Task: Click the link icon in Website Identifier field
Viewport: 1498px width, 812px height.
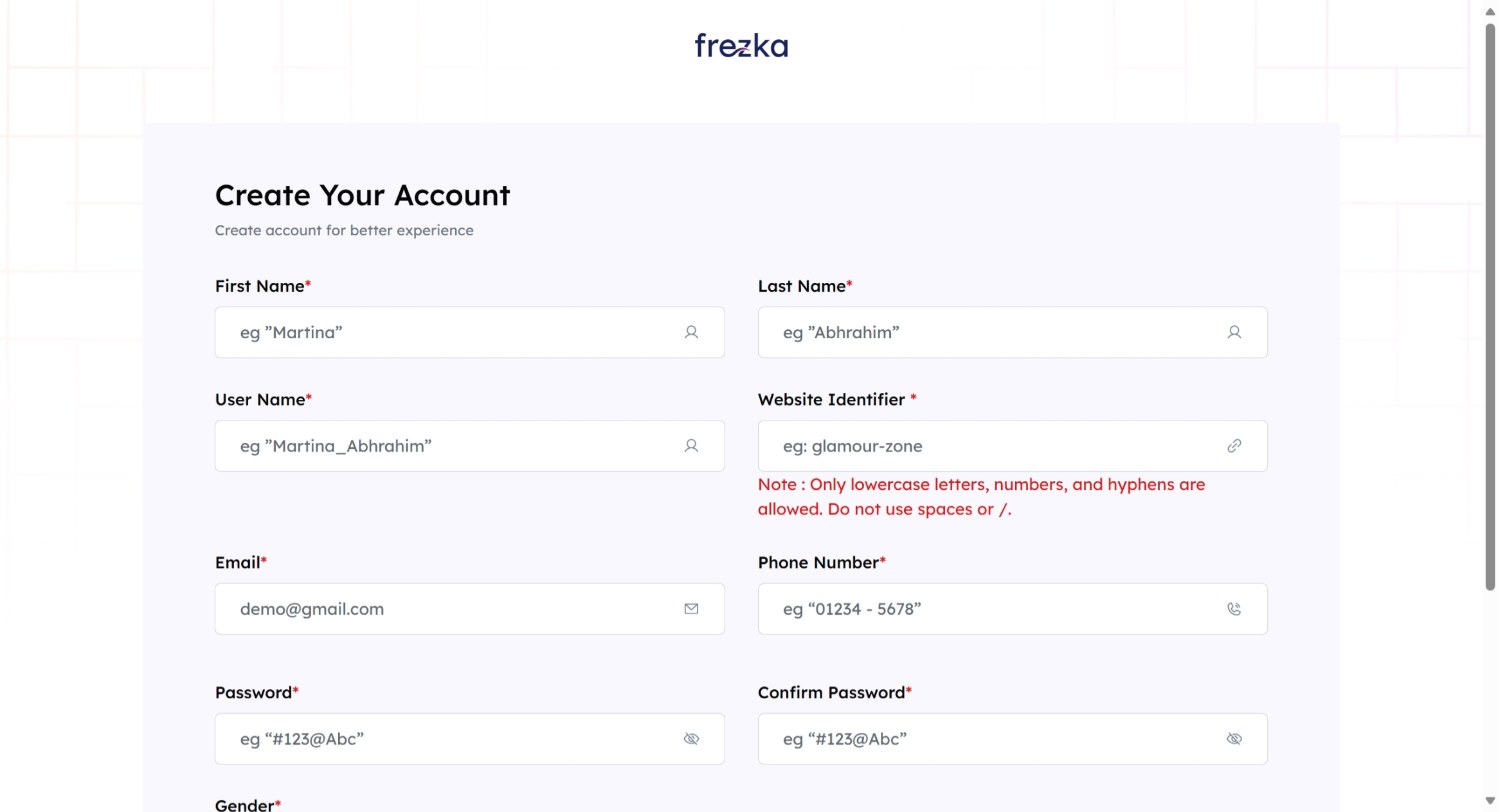Action: [1234, 446]
